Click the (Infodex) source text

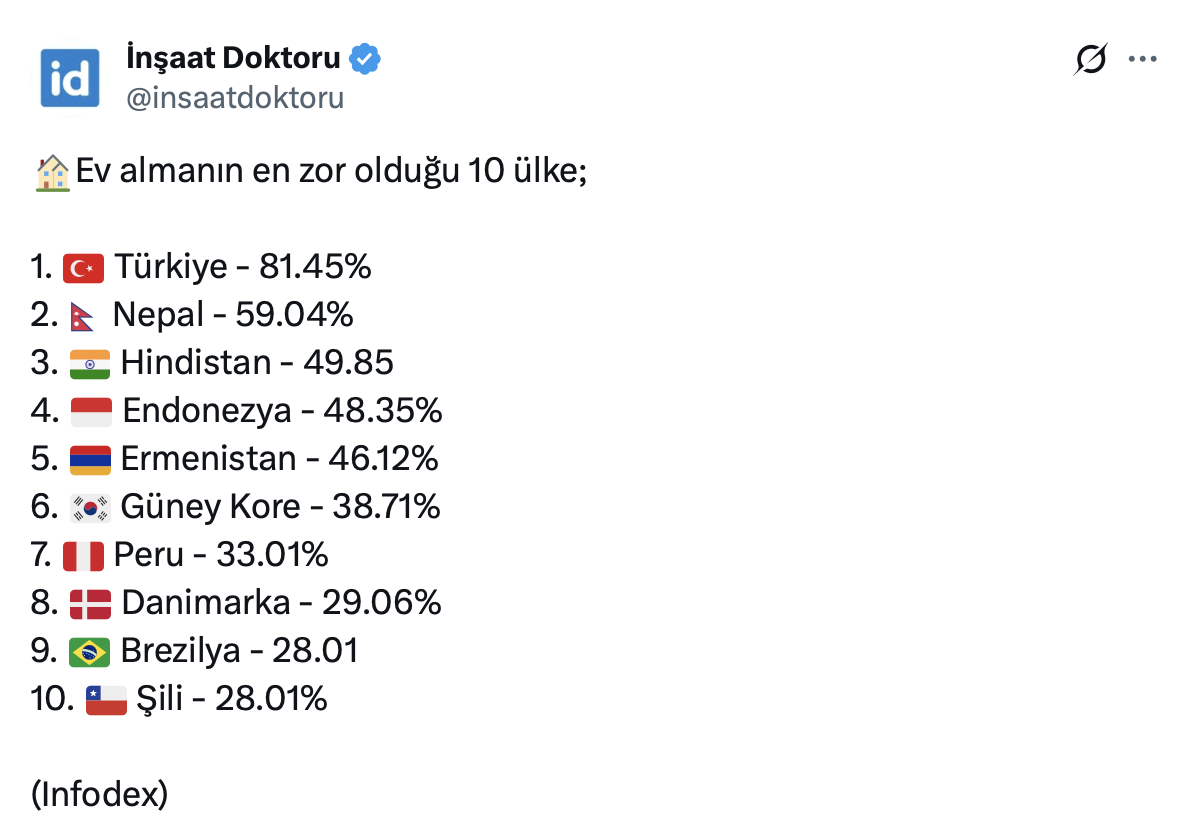pos(100,794)
